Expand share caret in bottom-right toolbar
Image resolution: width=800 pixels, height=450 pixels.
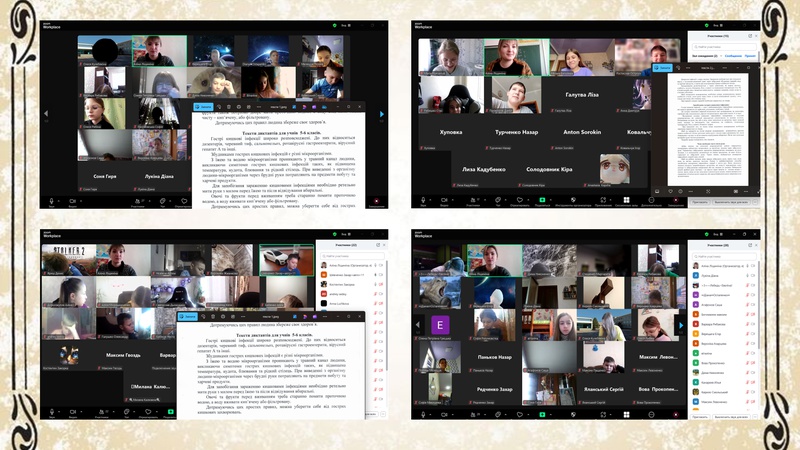[x=550, y=414]
